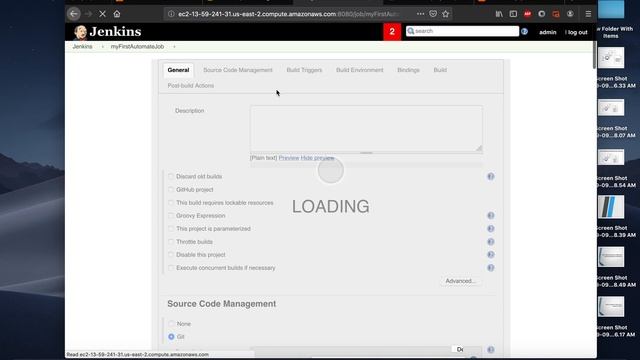This screenshot has width=640, height=360.
Task: Open the admin user link
Action: tap(548, 32)
